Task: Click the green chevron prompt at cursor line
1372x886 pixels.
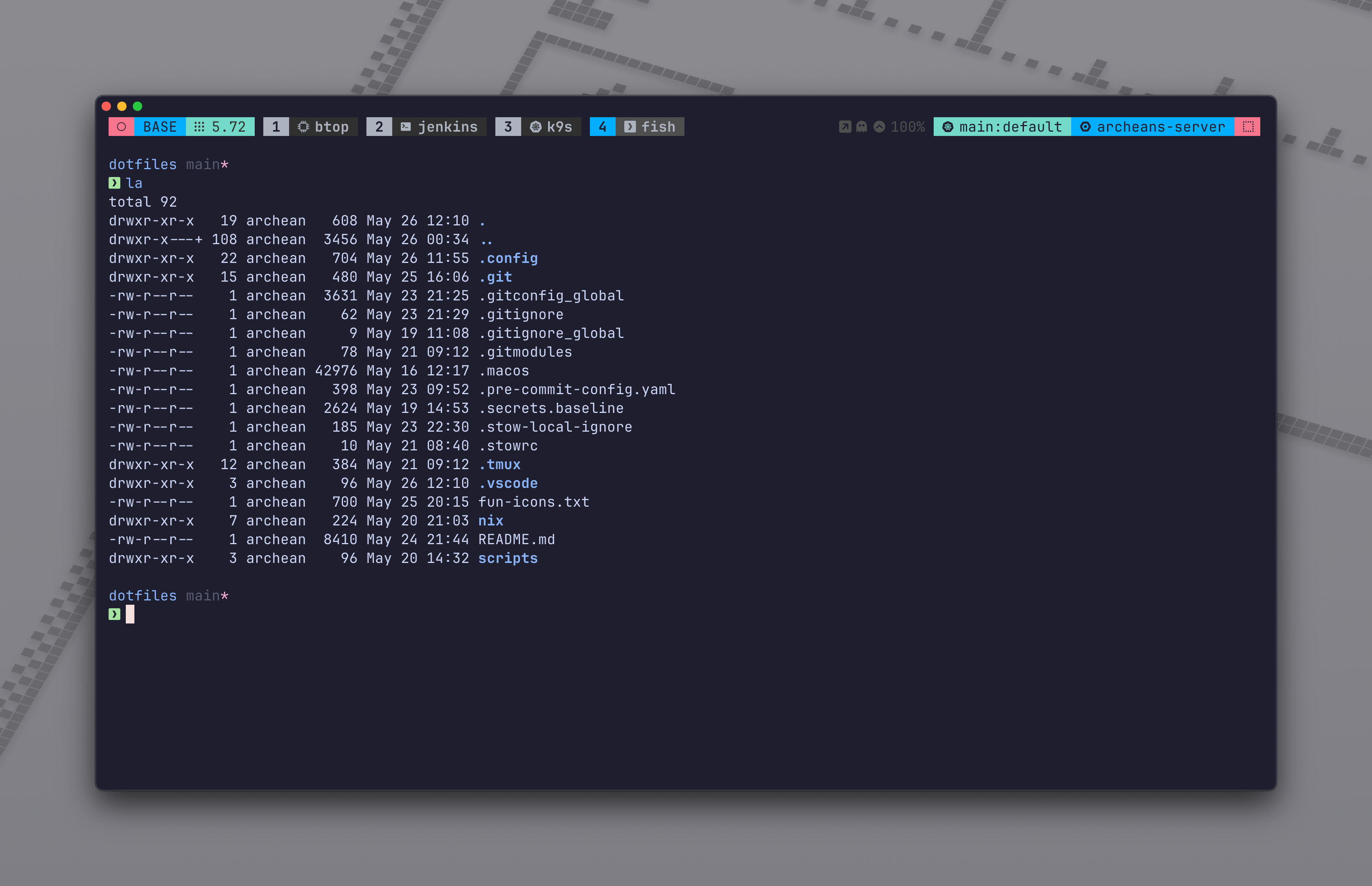Action: click(x=114, y=614)
